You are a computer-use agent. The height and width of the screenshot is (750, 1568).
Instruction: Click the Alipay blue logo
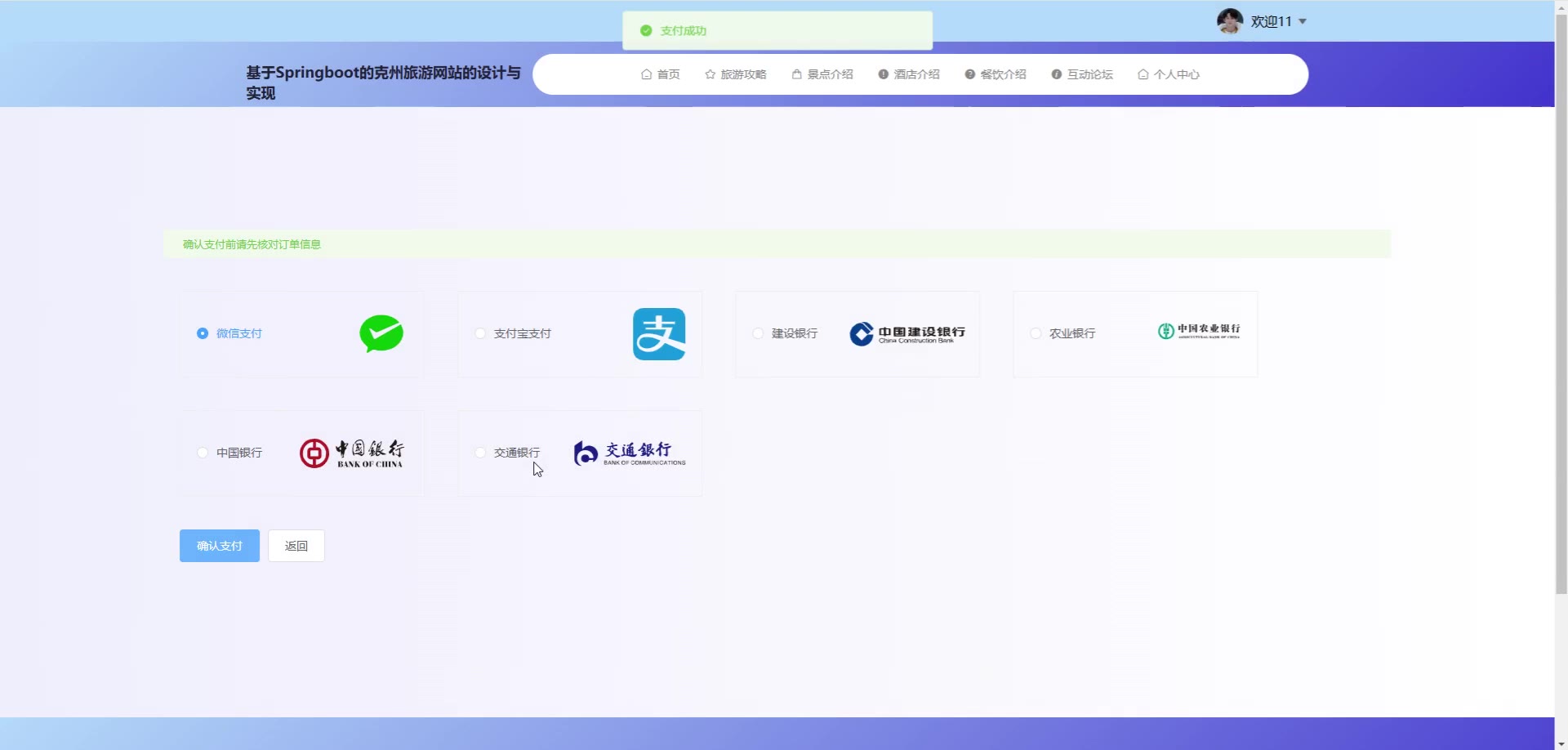tap(659, 334)
